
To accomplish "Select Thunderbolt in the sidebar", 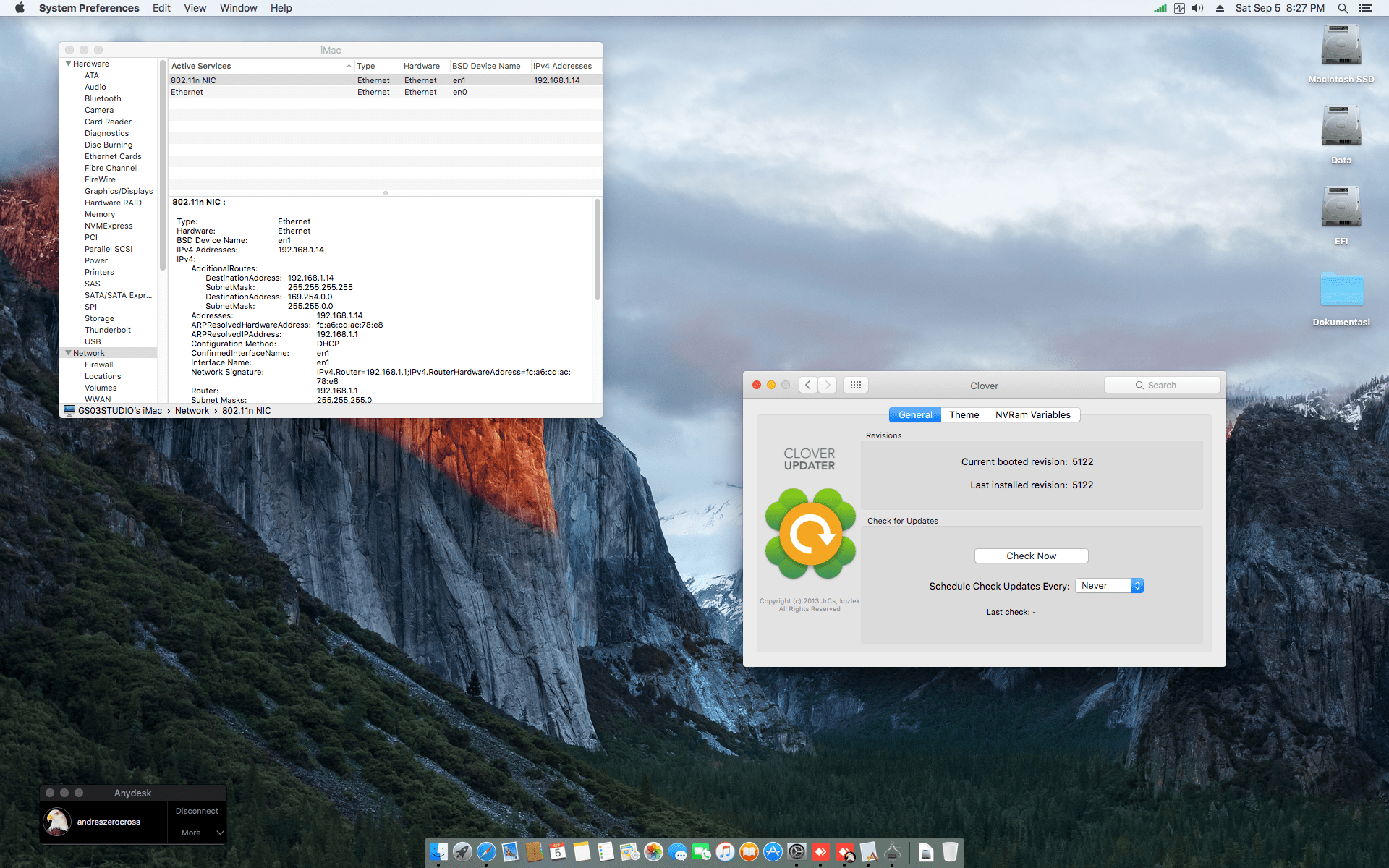I will 108,330.
